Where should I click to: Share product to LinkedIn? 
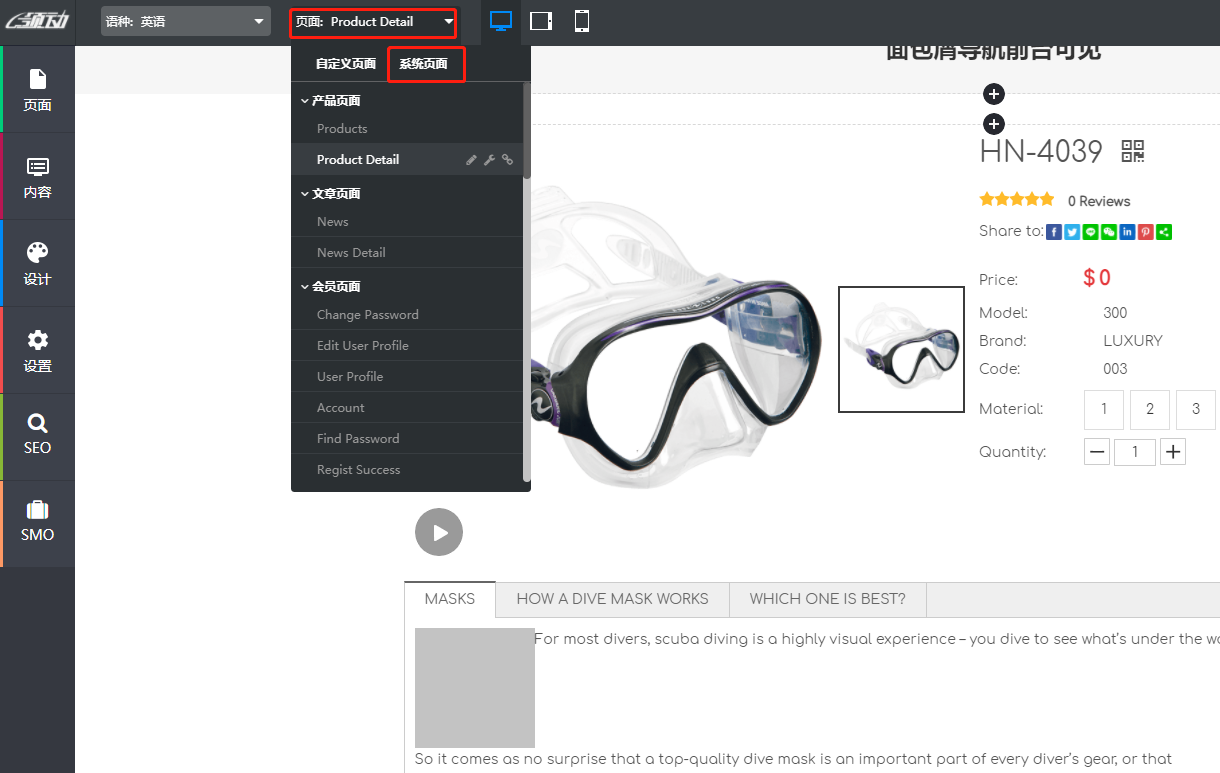(x=1127, y=232)
